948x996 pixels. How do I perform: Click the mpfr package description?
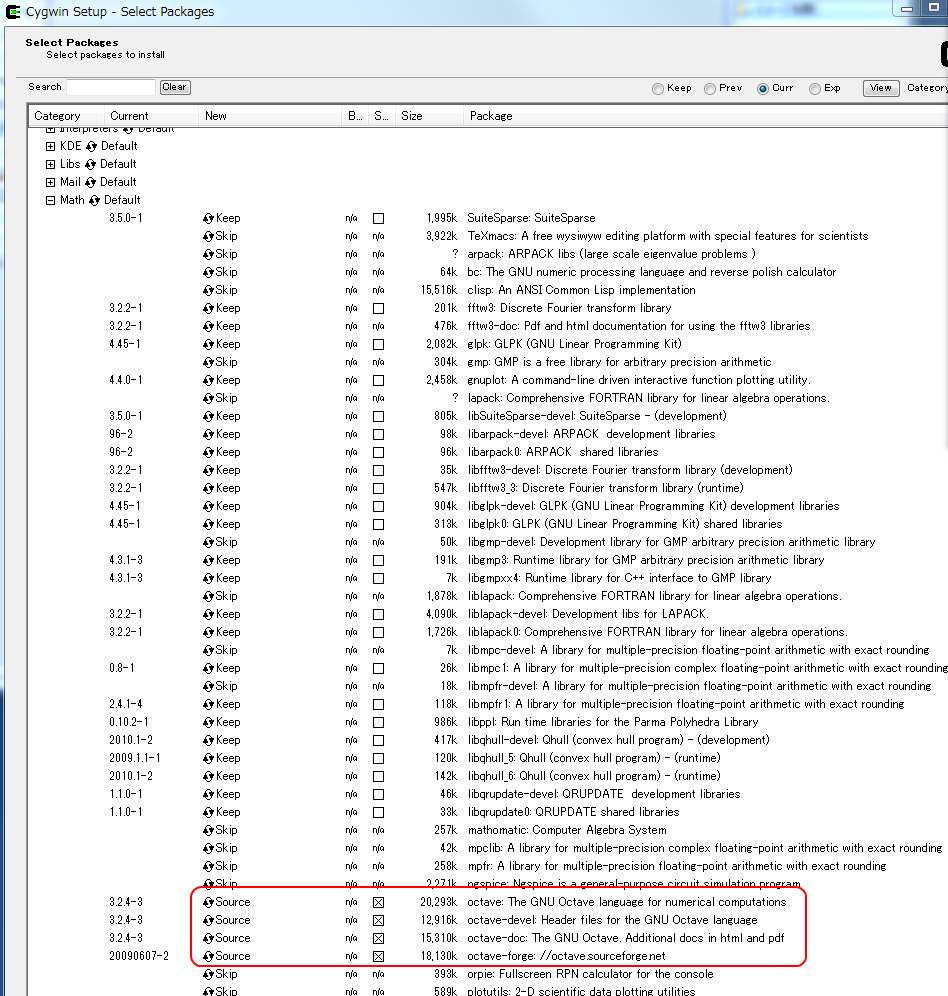tap(677, 866)
